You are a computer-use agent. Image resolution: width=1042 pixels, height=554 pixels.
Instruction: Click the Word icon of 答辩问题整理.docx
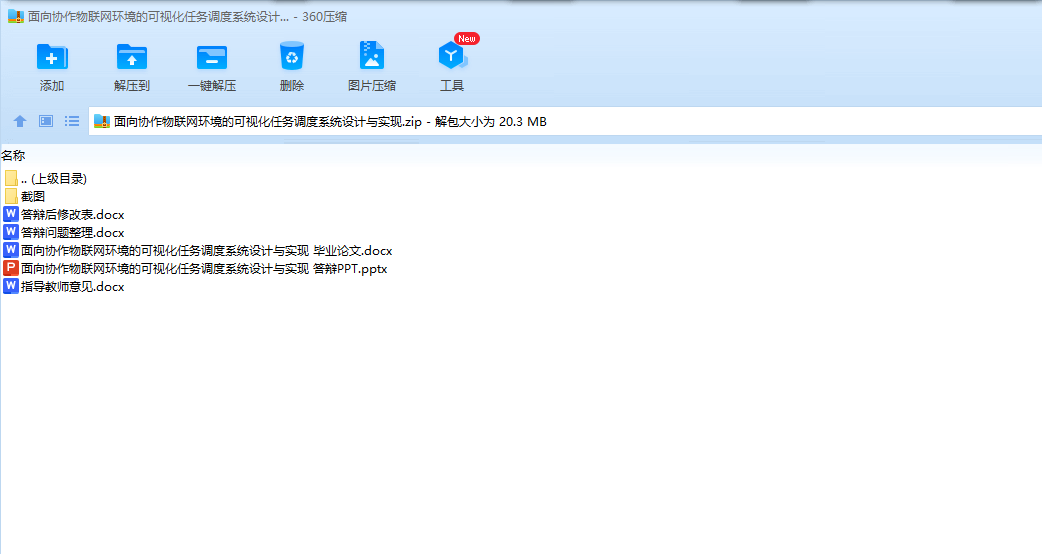coord(11,232)
